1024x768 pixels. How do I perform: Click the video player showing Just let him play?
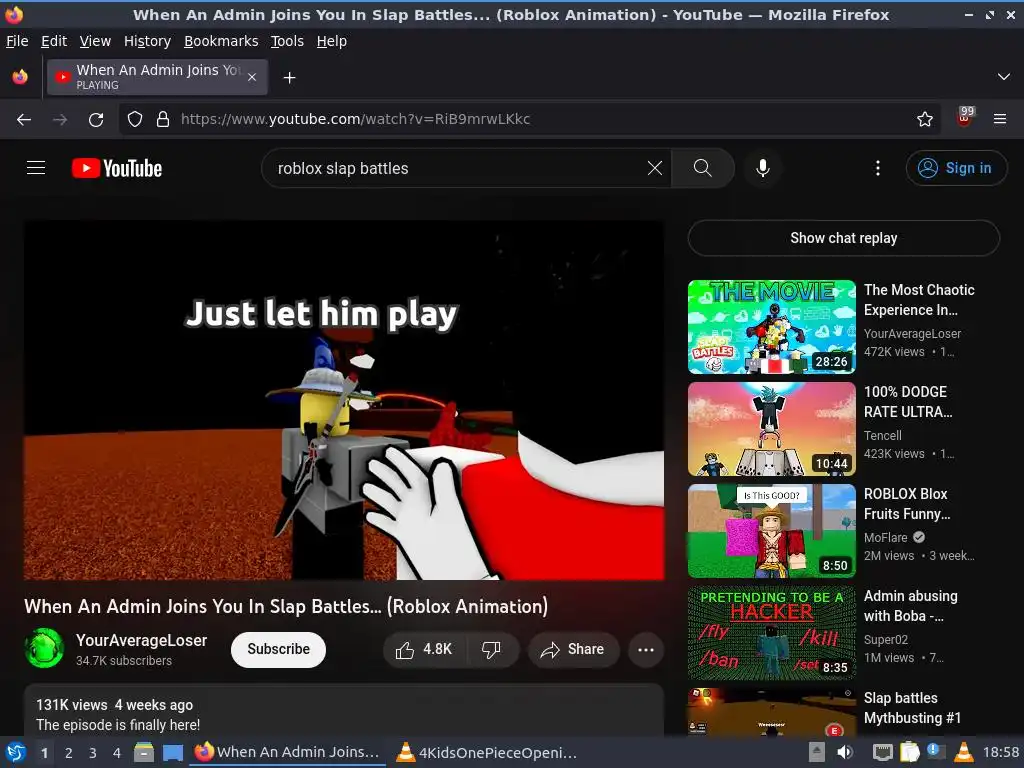[x=344, y=400]
